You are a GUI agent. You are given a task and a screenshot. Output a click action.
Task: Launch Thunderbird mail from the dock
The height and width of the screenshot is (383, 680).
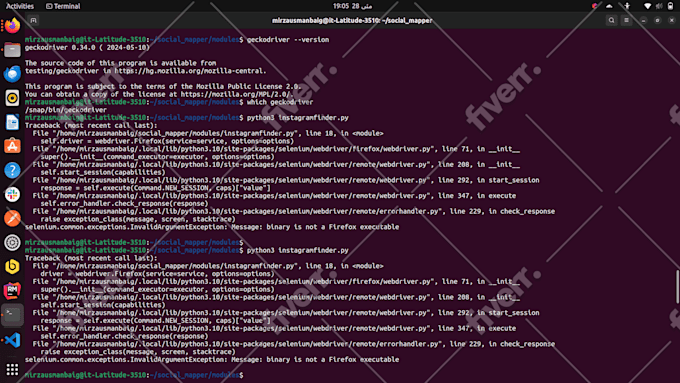click(12, 74)
